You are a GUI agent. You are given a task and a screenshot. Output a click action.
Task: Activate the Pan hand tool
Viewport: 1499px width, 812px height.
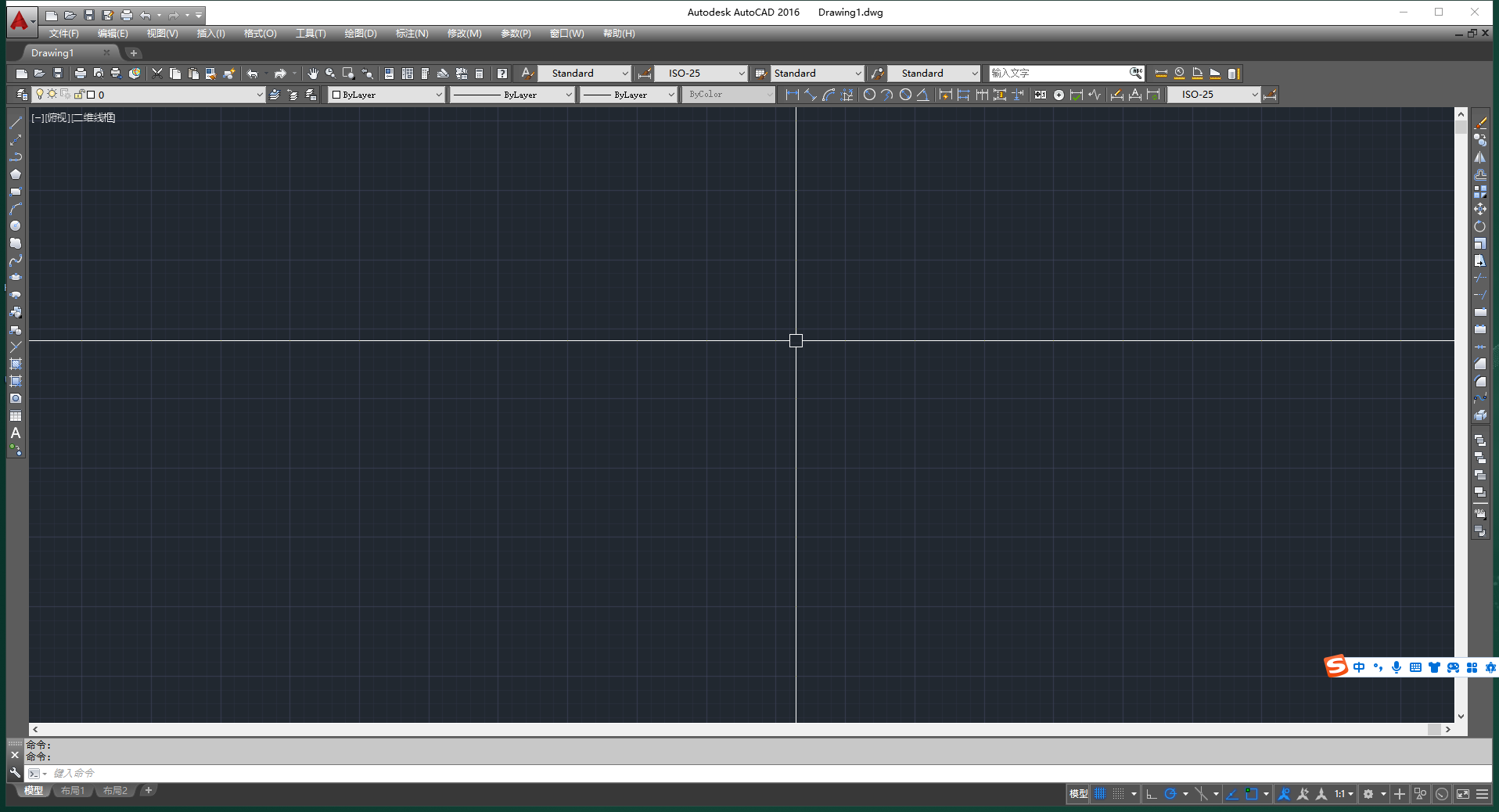tap(313, 74)
